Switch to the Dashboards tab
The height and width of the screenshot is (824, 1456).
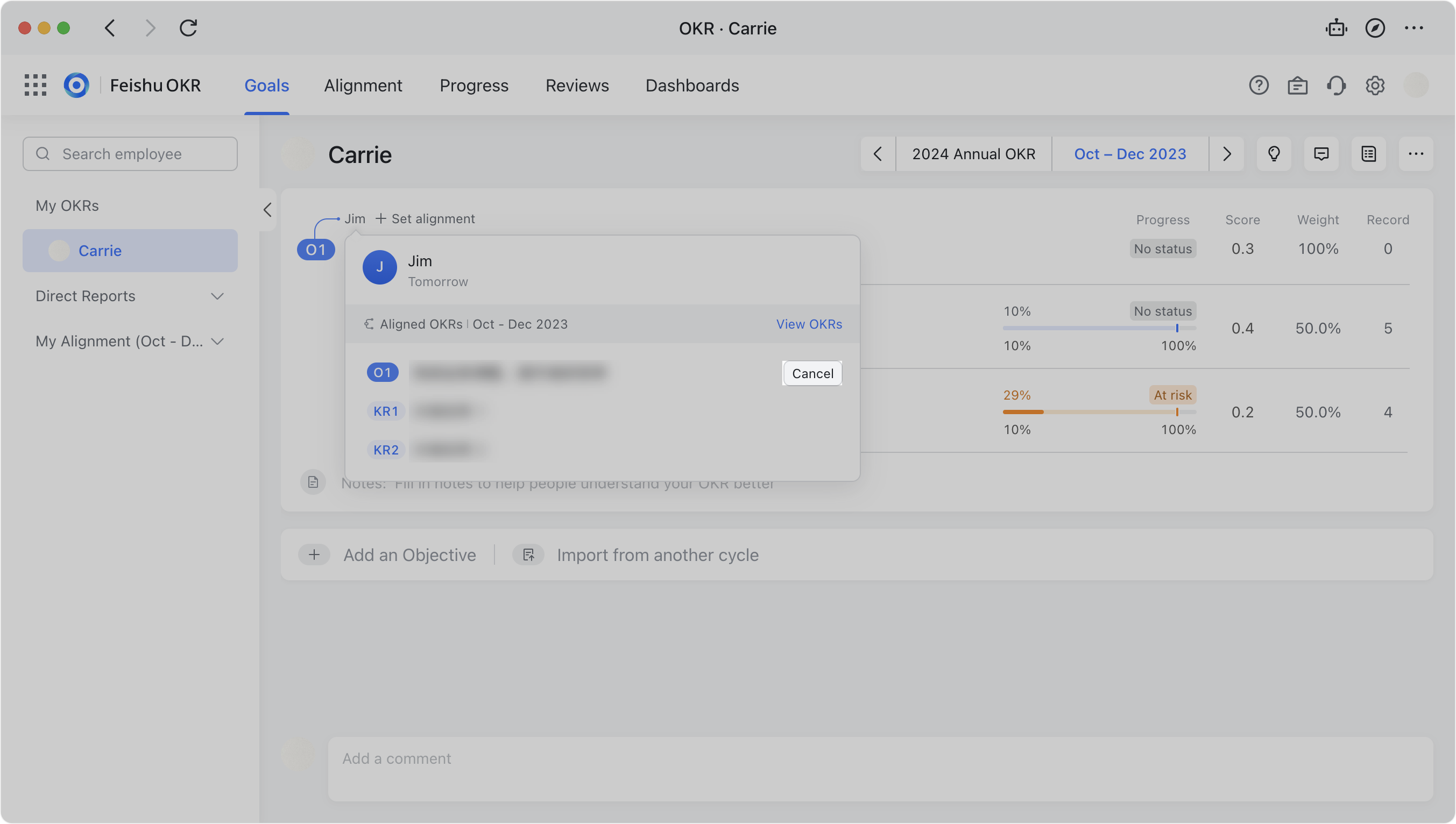692,86
